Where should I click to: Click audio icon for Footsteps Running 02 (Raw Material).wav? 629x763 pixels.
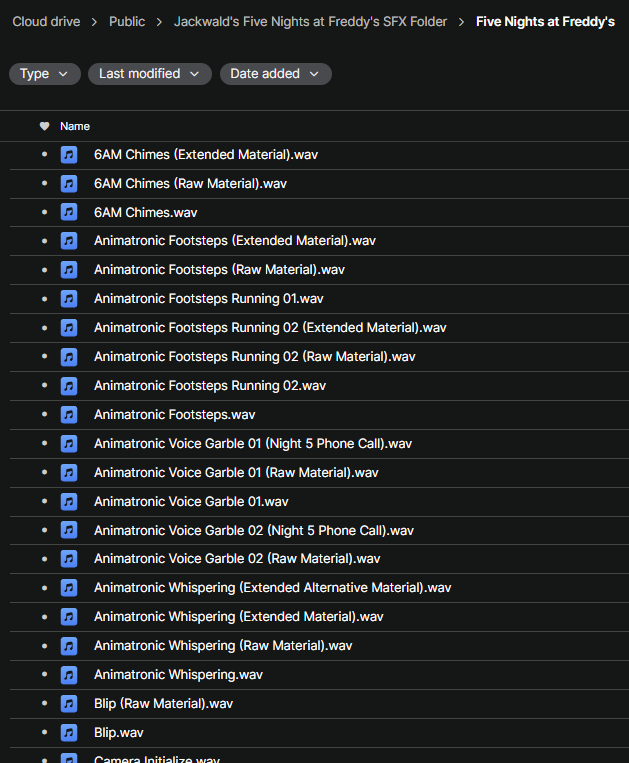69,357
